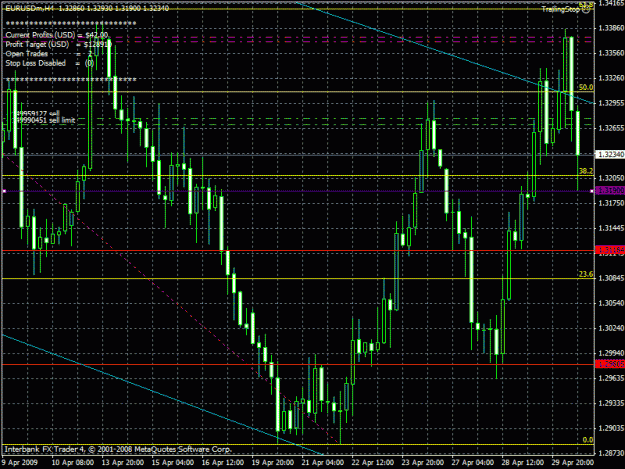Click the 1.33860 price axis label
The width and height of the screenshot is (625, 469).
click(x=611, y=28)
